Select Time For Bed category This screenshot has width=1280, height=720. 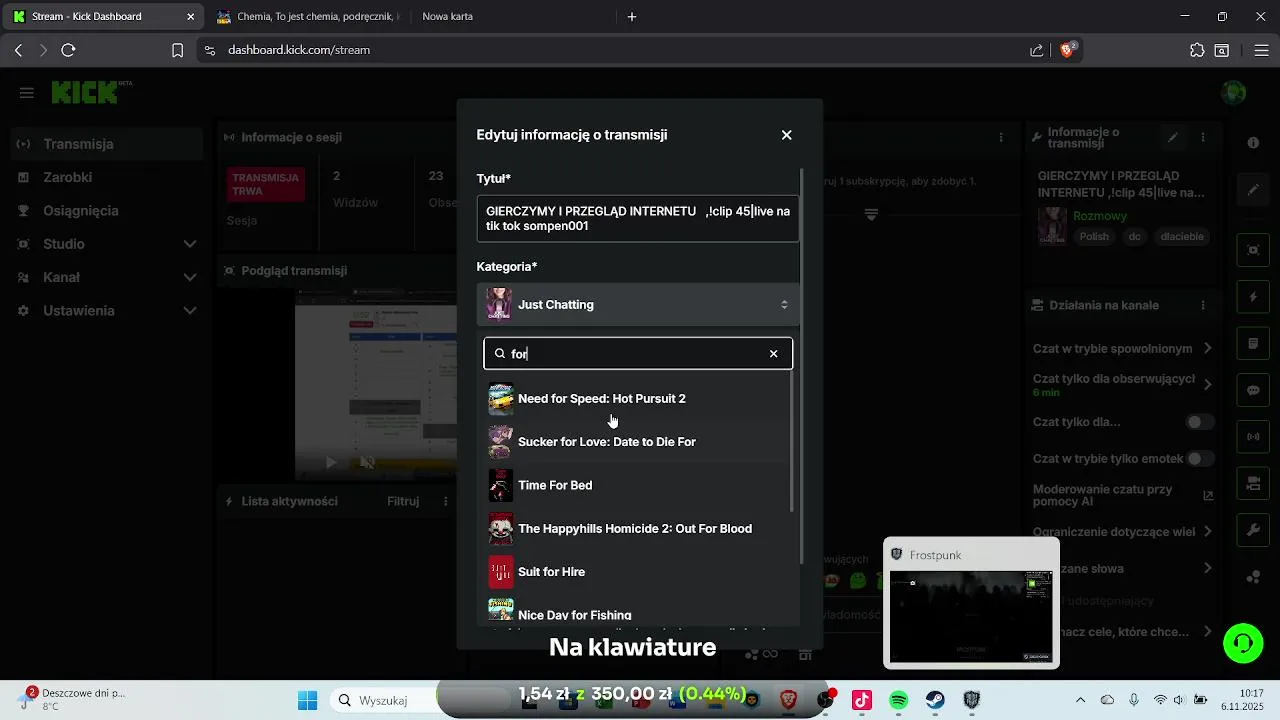(x=637, y=485)
